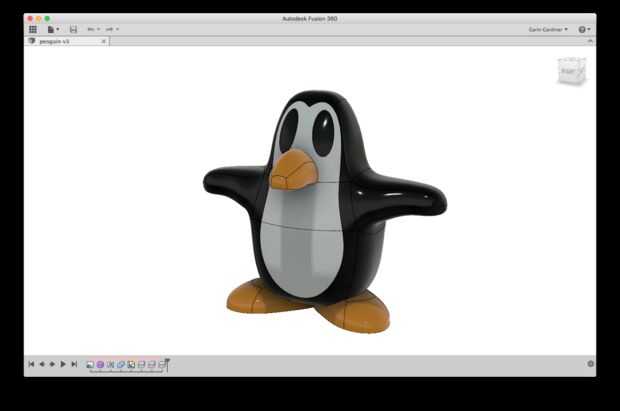Screen dimensions: 620x411
Task: Close the penguin document tab
Action: (x=104, y=41)
